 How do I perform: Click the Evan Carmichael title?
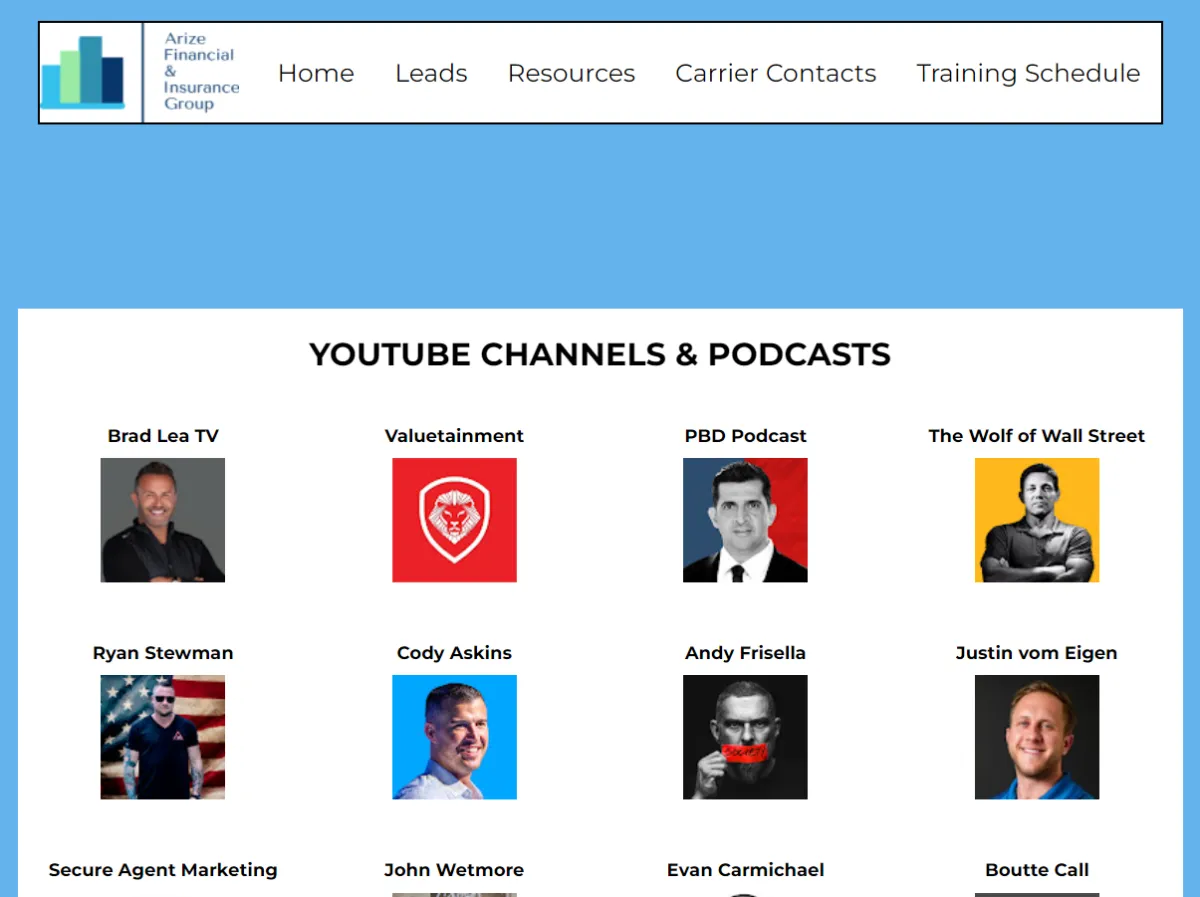coord(745,870)
